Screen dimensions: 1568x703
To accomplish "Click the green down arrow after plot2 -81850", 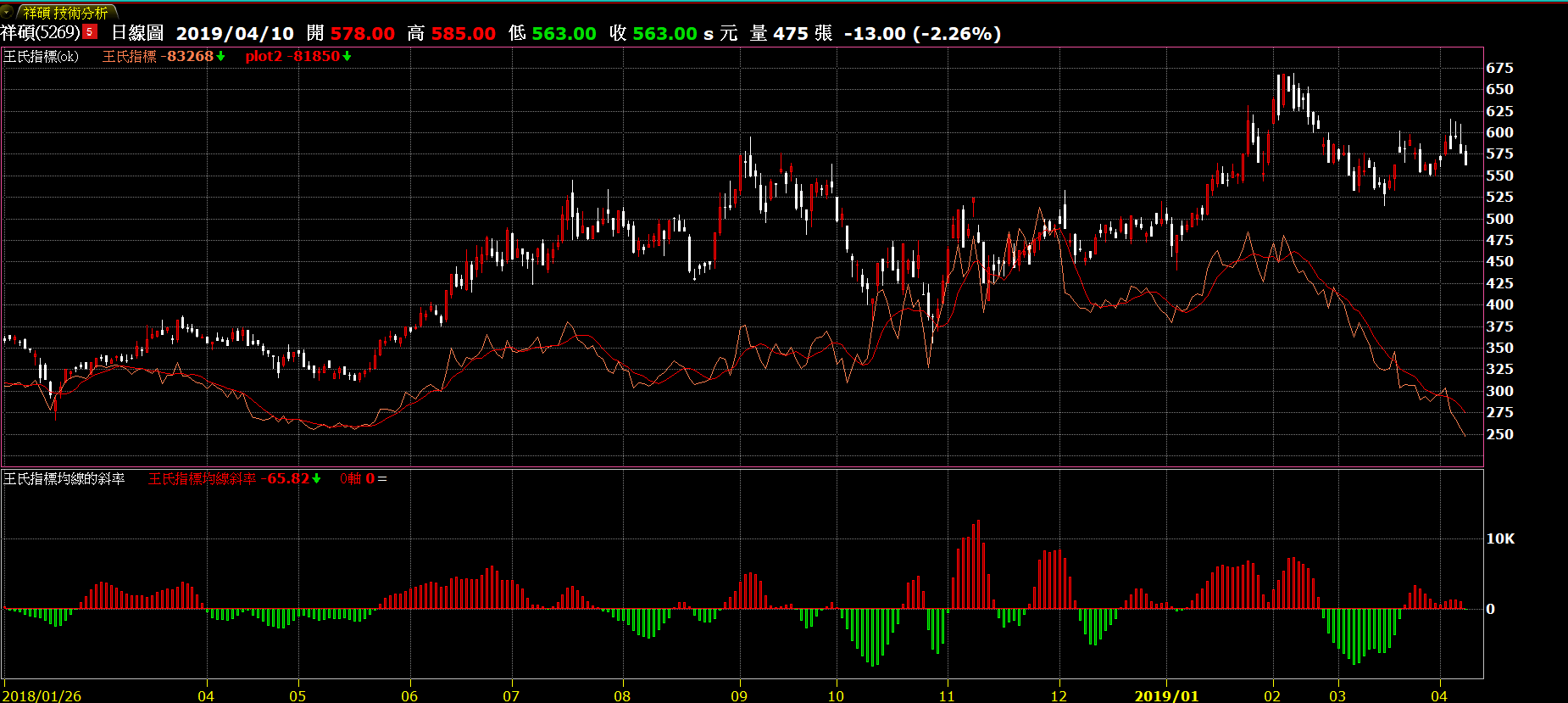I will pyautogui.click(x=347, y=56).
